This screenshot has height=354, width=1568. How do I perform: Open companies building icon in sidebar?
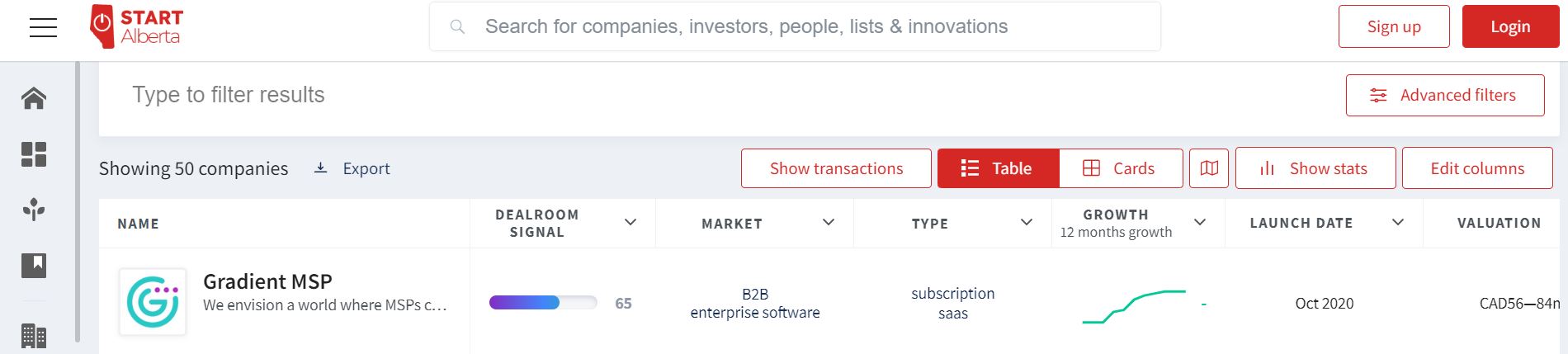[x=34, y=335]
